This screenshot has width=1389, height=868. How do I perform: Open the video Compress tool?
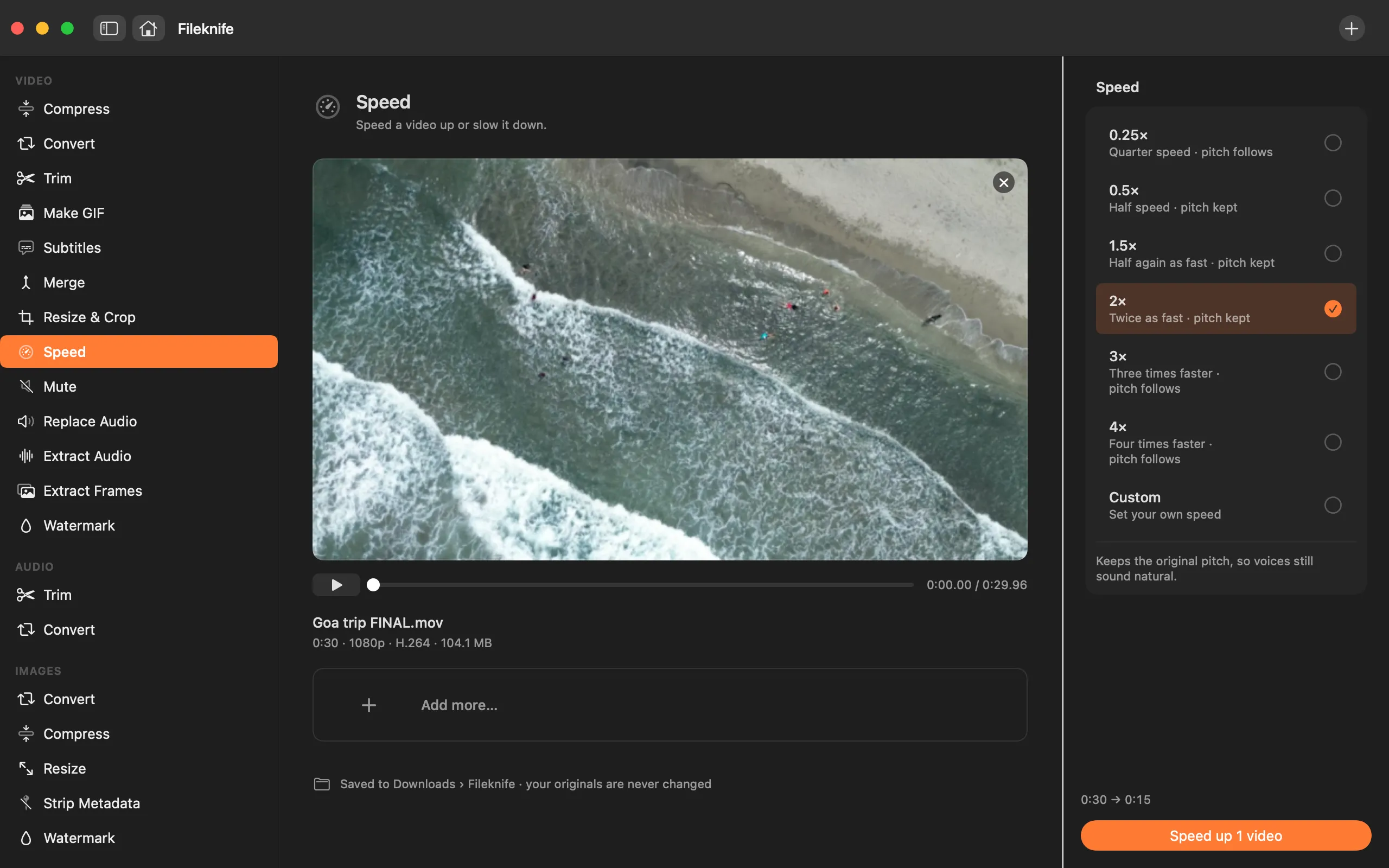(x=139, y=108)
